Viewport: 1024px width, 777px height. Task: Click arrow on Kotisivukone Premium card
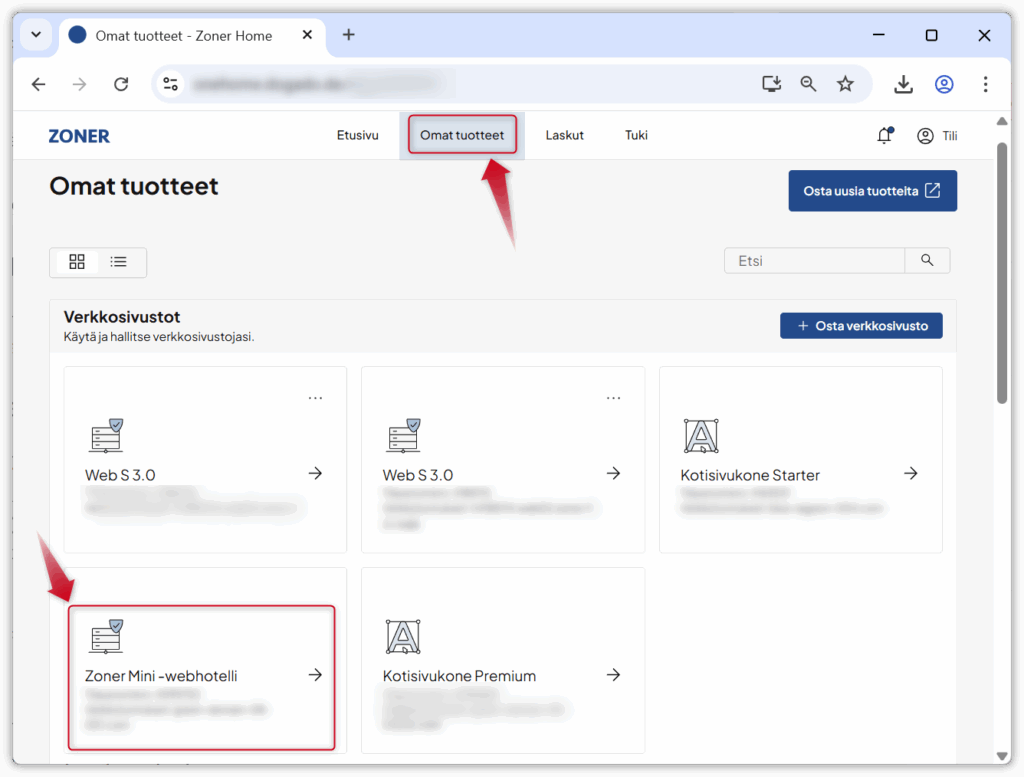click(x=613, y=675)
